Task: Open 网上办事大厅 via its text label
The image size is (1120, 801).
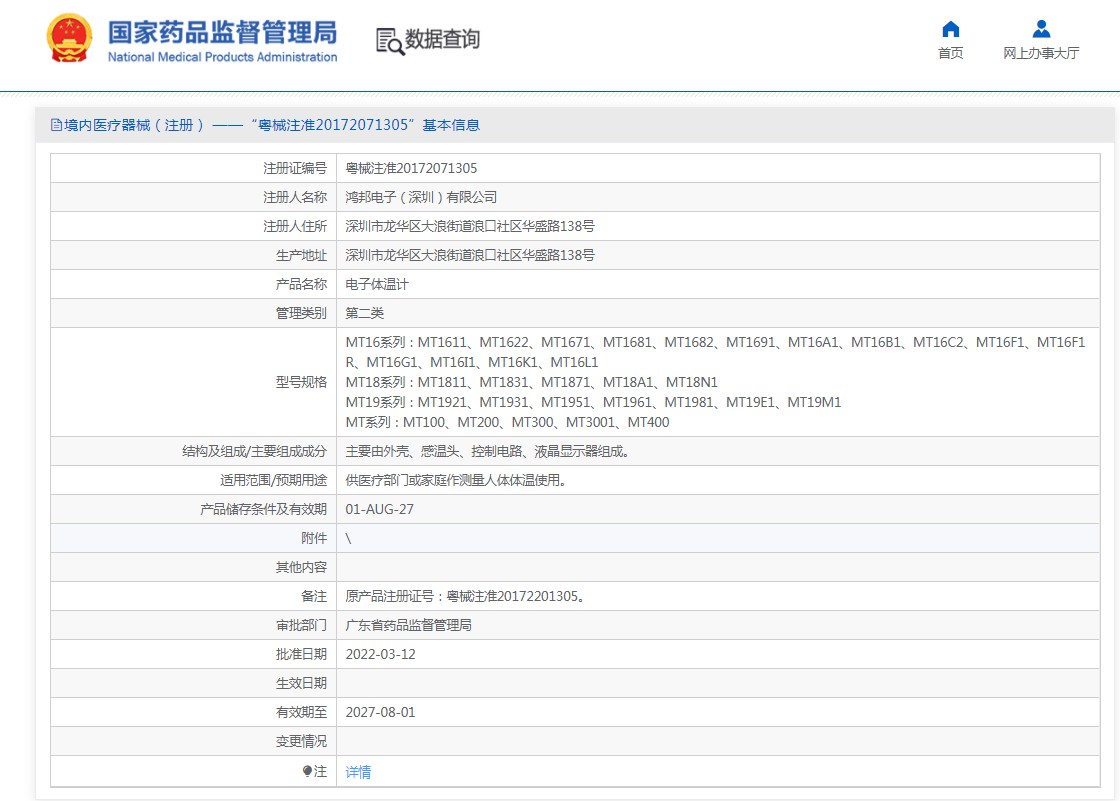Action: (x=1041, y=54)
